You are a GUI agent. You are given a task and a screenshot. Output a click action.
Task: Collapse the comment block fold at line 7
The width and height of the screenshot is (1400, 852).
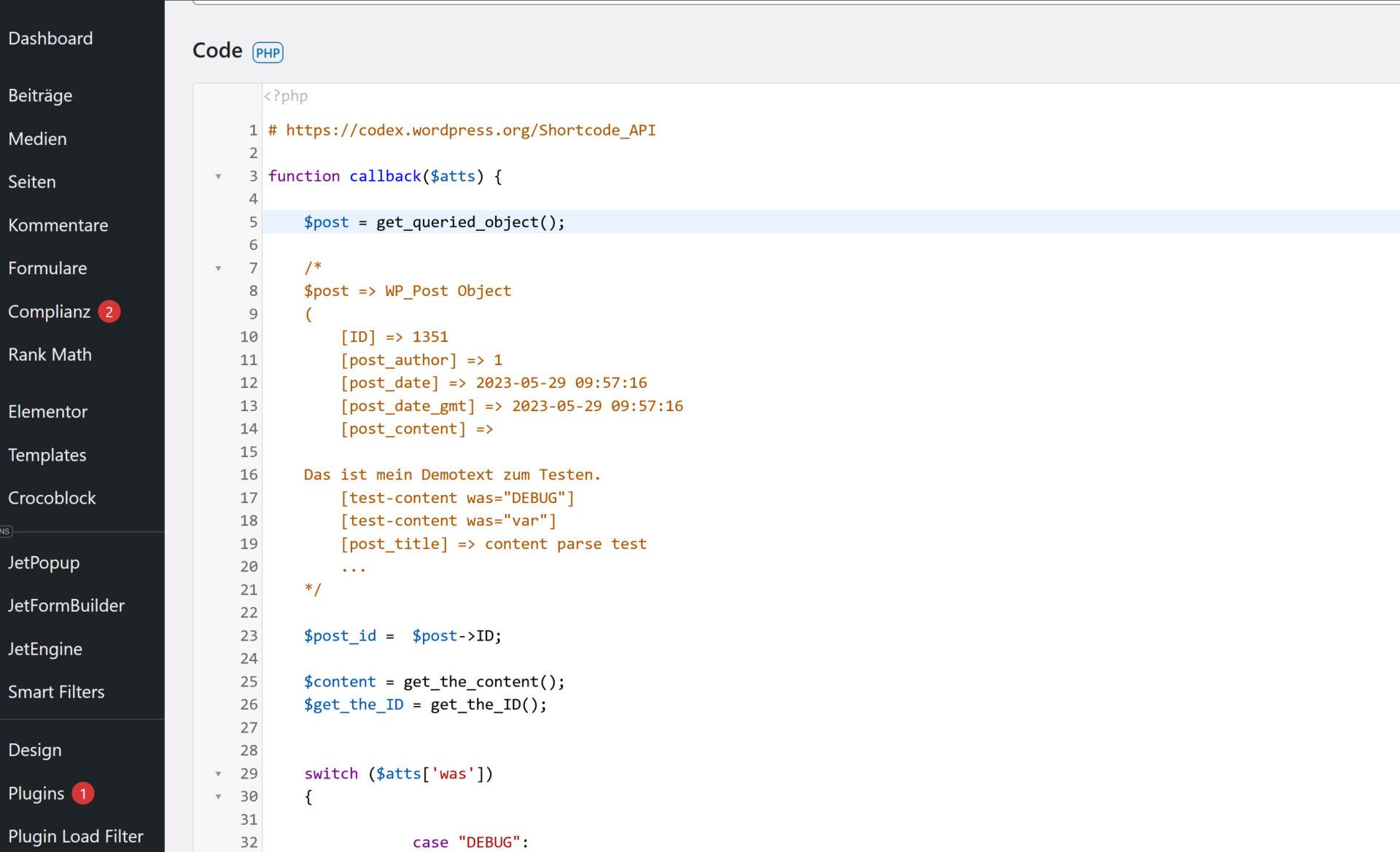pyautogui.click(x=218, y=268)
